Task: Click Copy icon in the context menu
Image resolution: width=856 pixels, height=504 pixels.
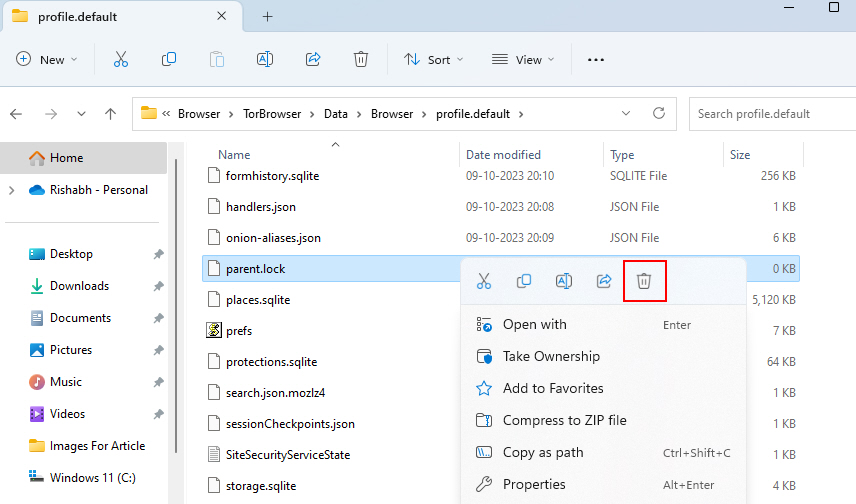Action: [524, 281]
